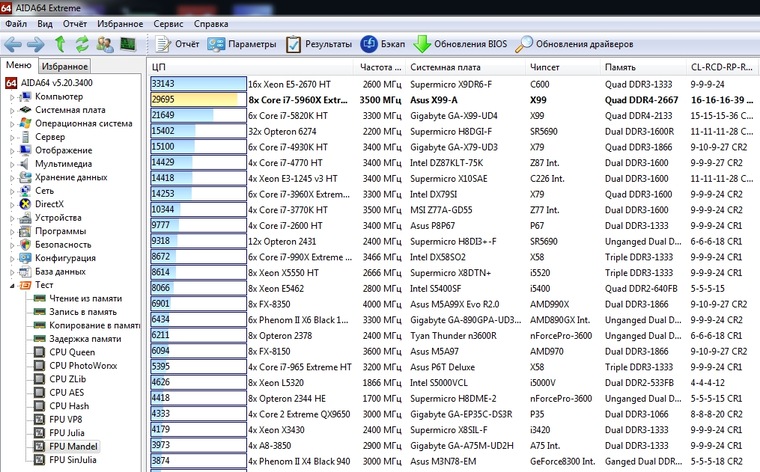
Task: Open Параметры benchmark parameters
Action: (241, 44)
